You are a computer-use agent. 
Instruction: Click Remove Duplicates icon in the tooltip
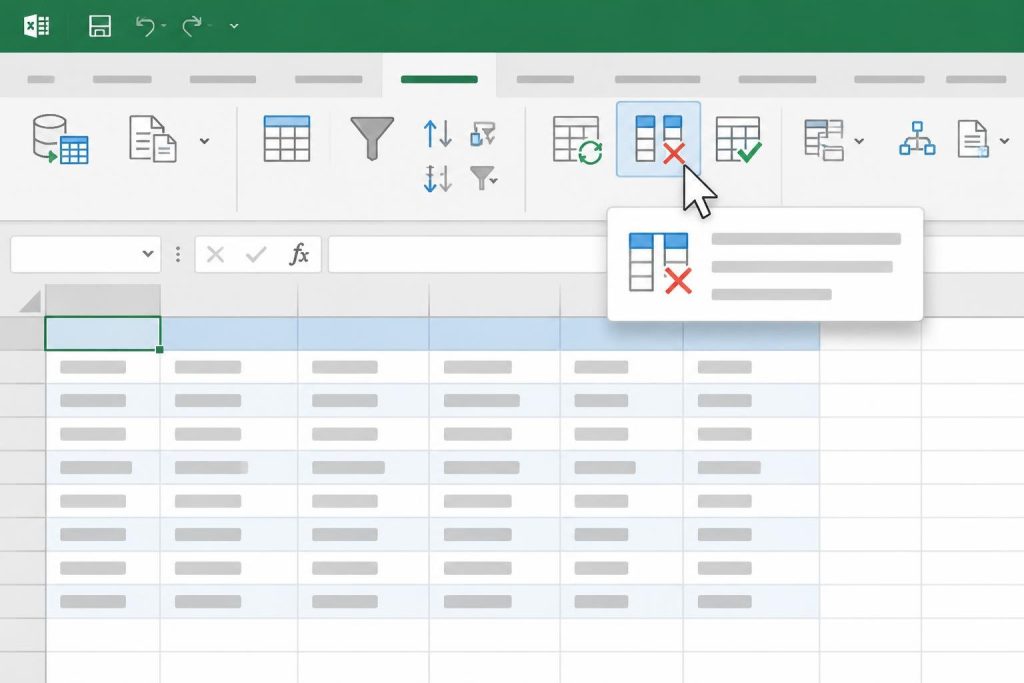pyautogui.click(x=659, y=263)
